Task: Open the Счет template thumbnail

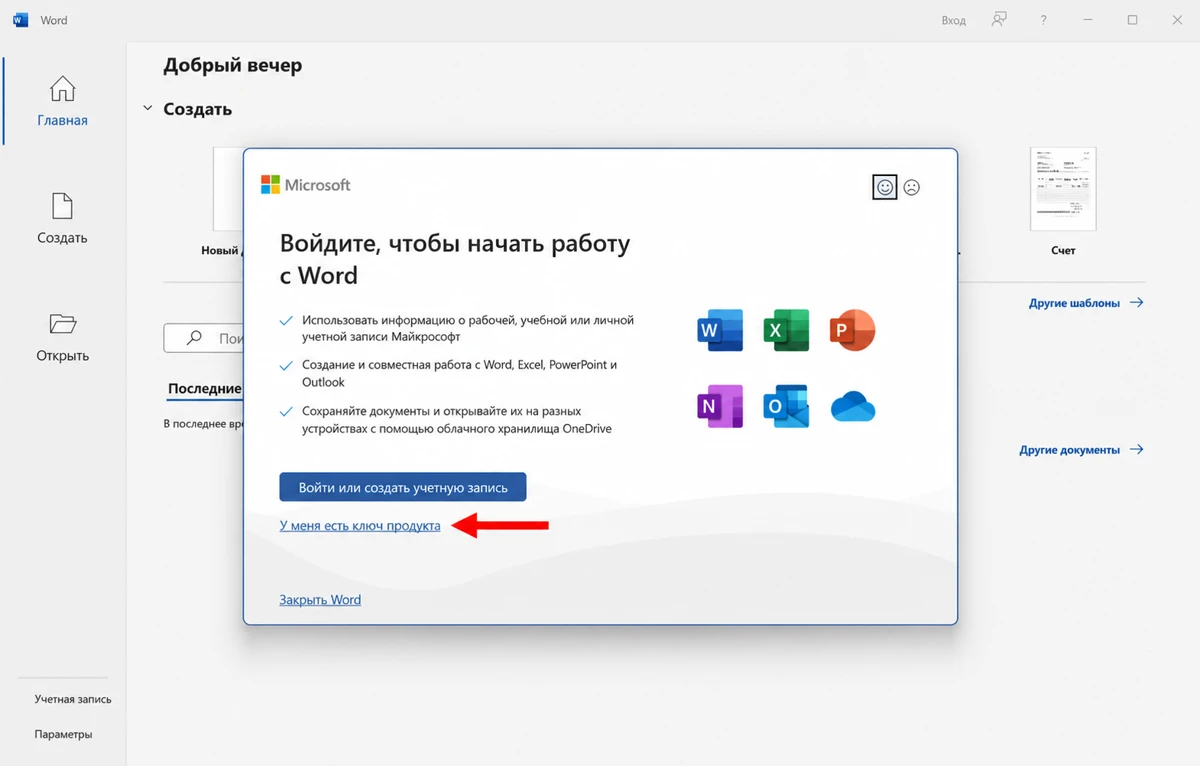Action: (x=1063, y=190)
